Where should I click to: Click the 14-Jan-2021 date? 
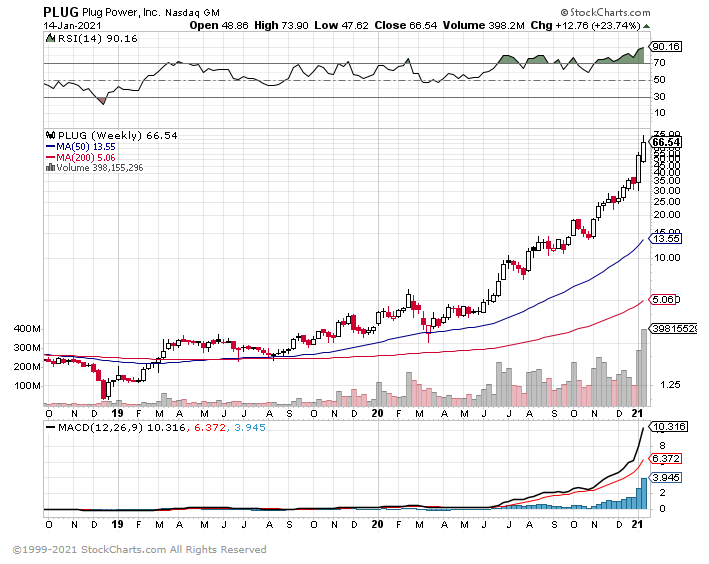tap(72, 26)
